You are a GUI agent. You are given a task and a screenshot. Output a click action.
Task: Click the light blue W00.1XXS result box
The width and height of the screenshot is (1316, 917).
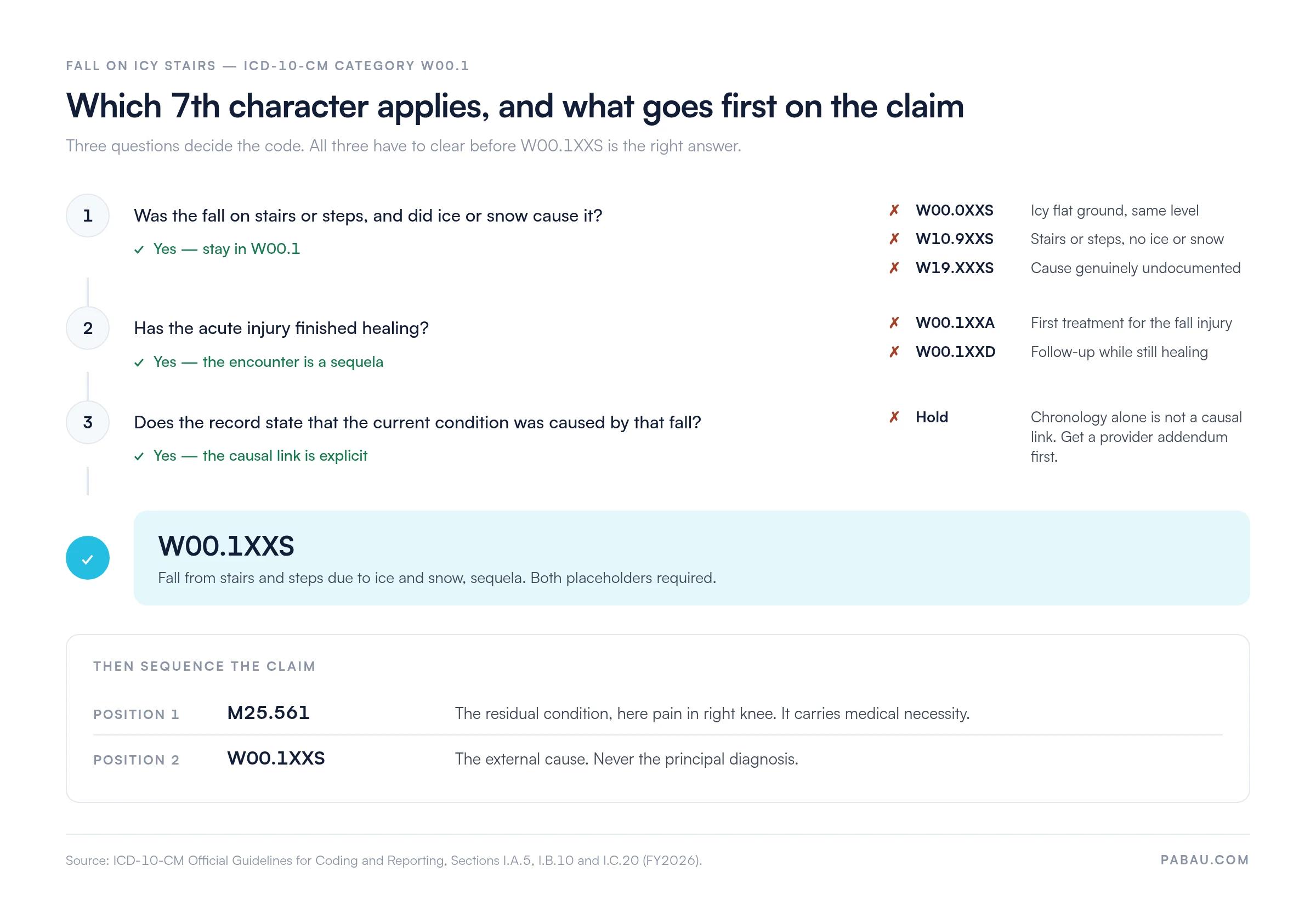[691, 558]
